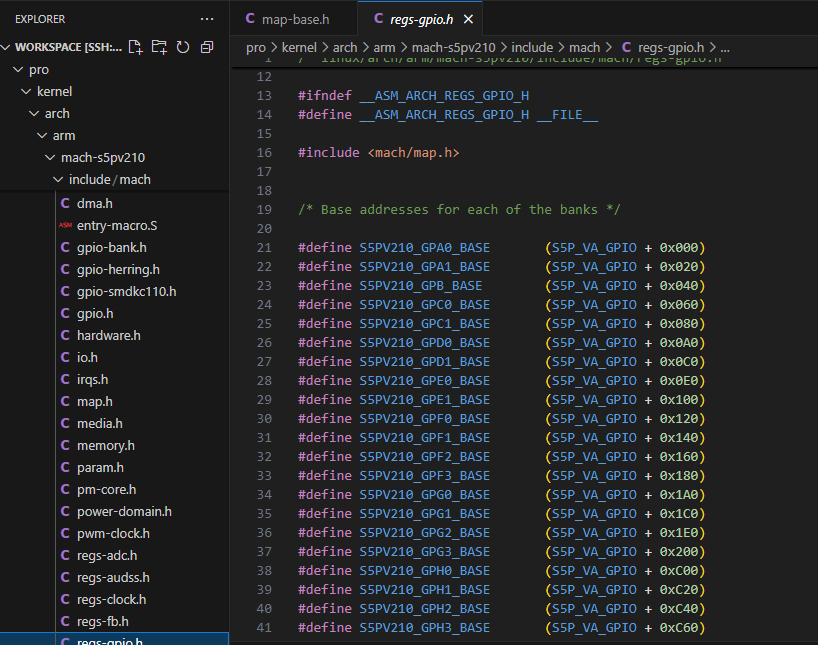Collapse the mach-s5pv210 folder
818x645 pixels.
[50, 157]
